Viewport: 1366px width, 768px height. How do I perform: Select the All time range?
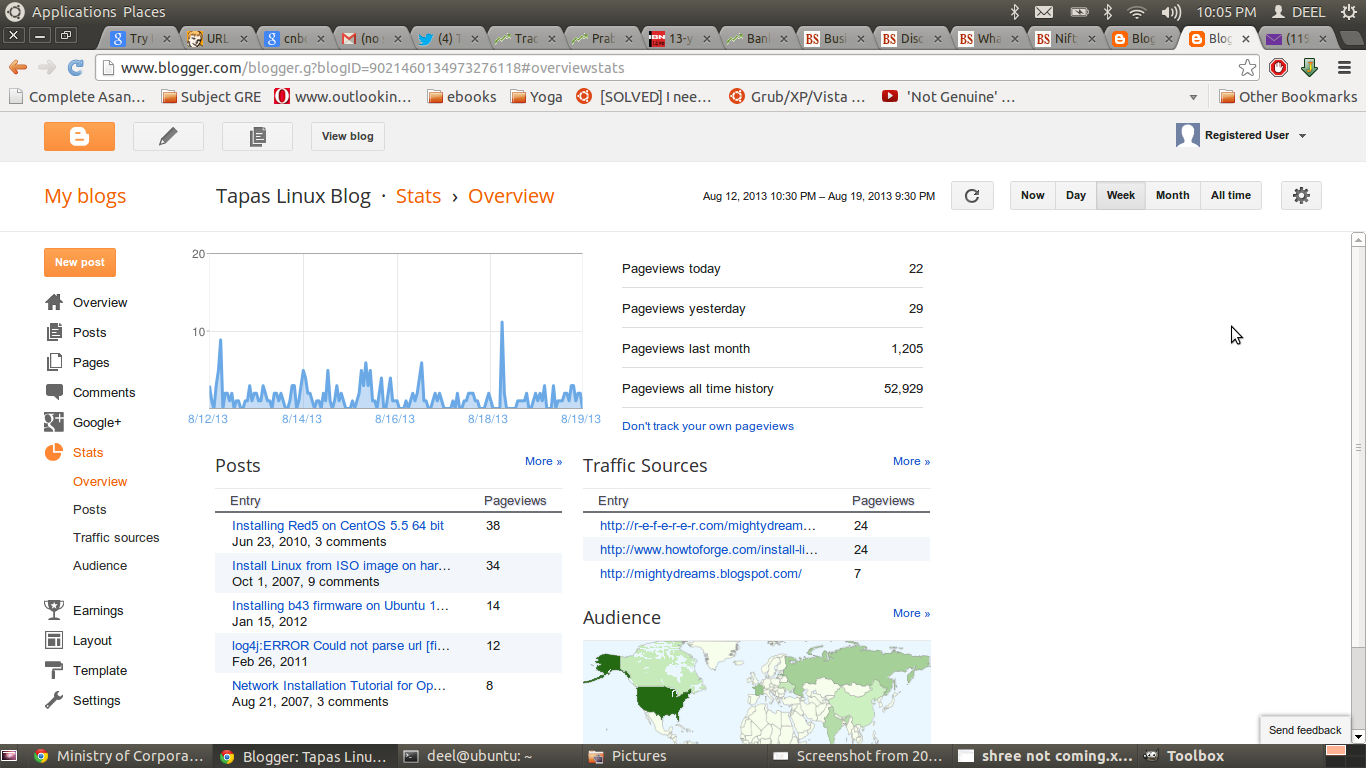coord(1231,195)
